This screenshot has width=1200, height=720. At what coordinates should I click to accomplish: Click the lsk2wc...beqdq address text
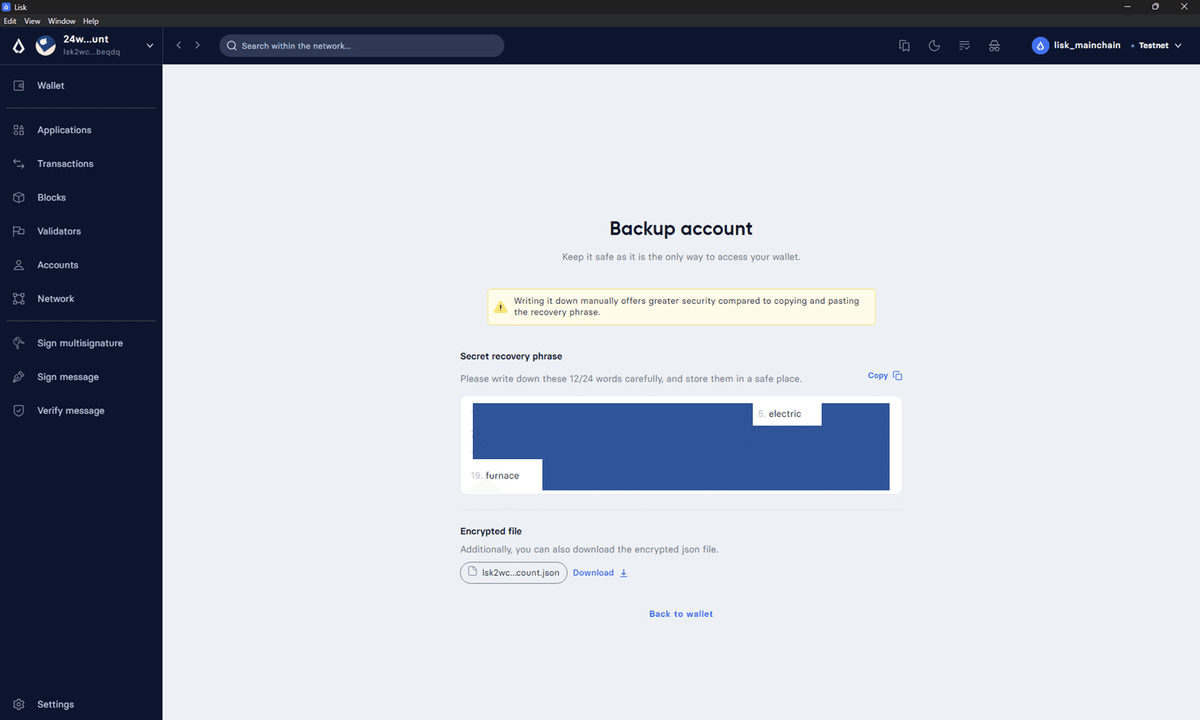pos(91,52)
